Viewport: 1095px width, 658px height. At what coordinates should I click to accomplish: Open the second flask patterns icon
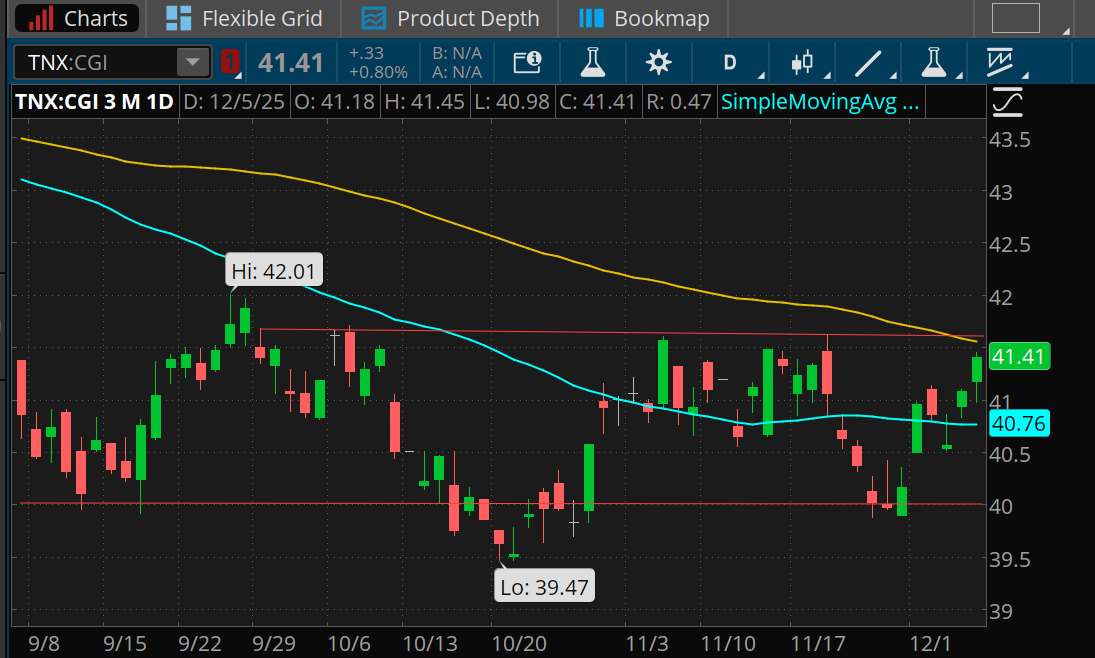pyautogui.click(x=933, y=61)
